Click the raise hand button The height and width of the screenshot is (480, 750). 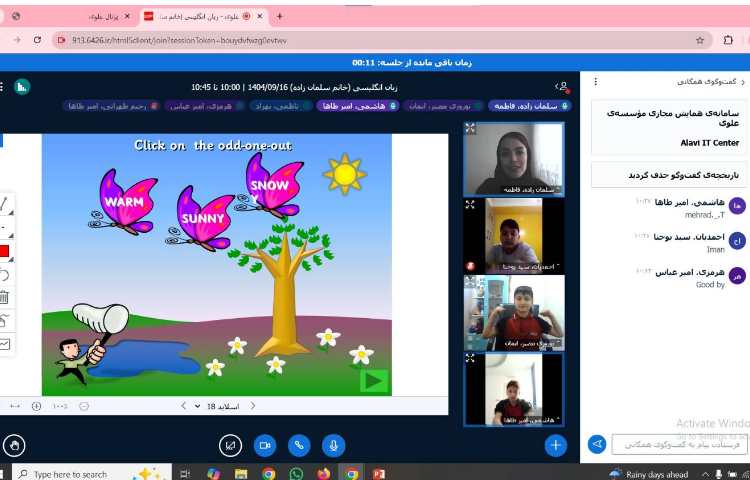(x=14, y=446)
